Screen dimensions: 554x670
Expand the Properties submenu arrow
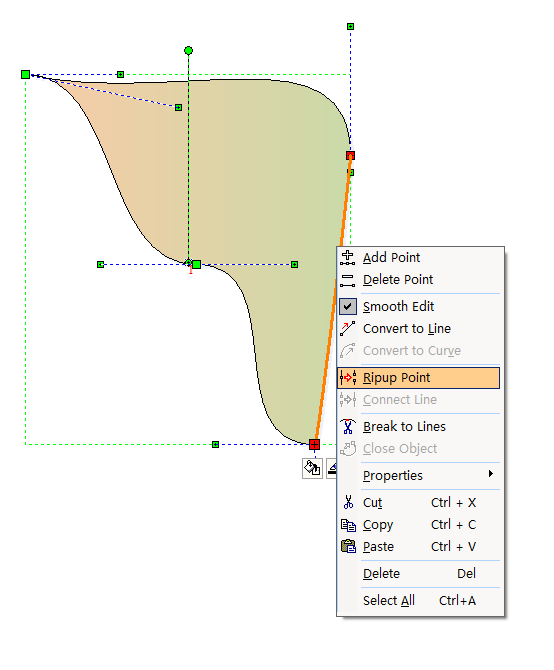tap(491, 474)
